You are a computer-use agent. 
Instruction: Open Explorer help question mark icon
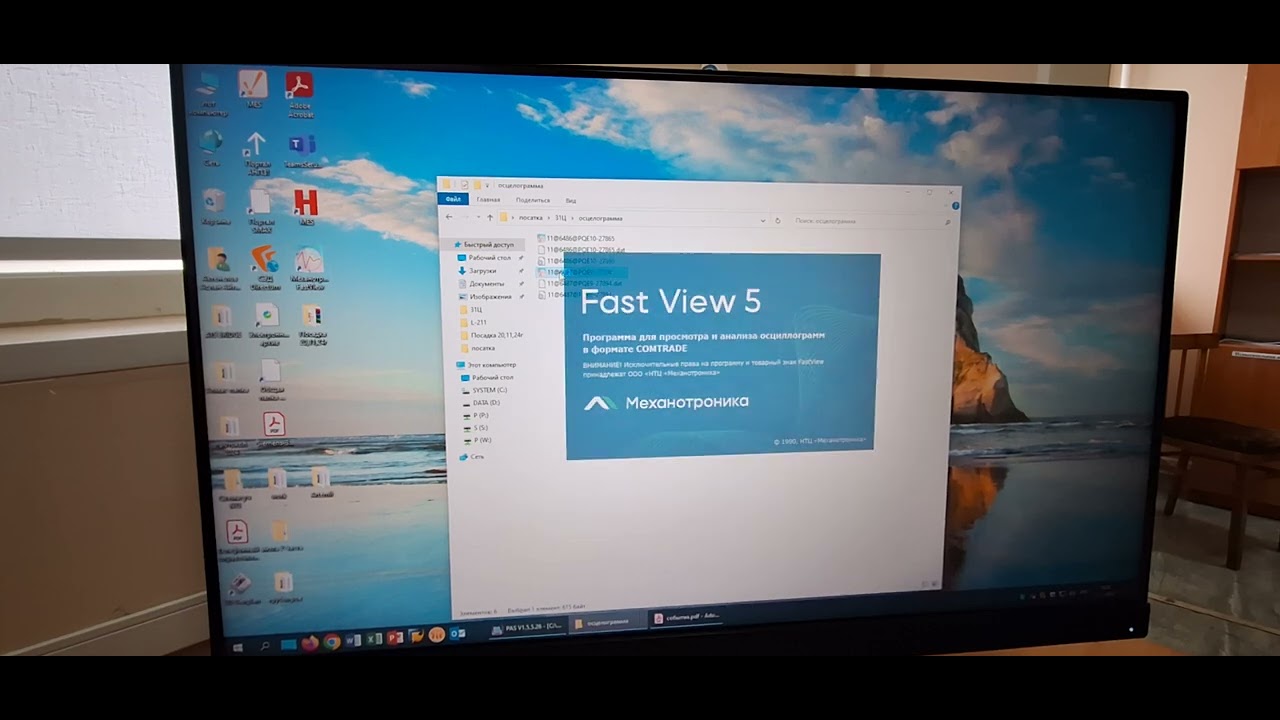point(955,205)
